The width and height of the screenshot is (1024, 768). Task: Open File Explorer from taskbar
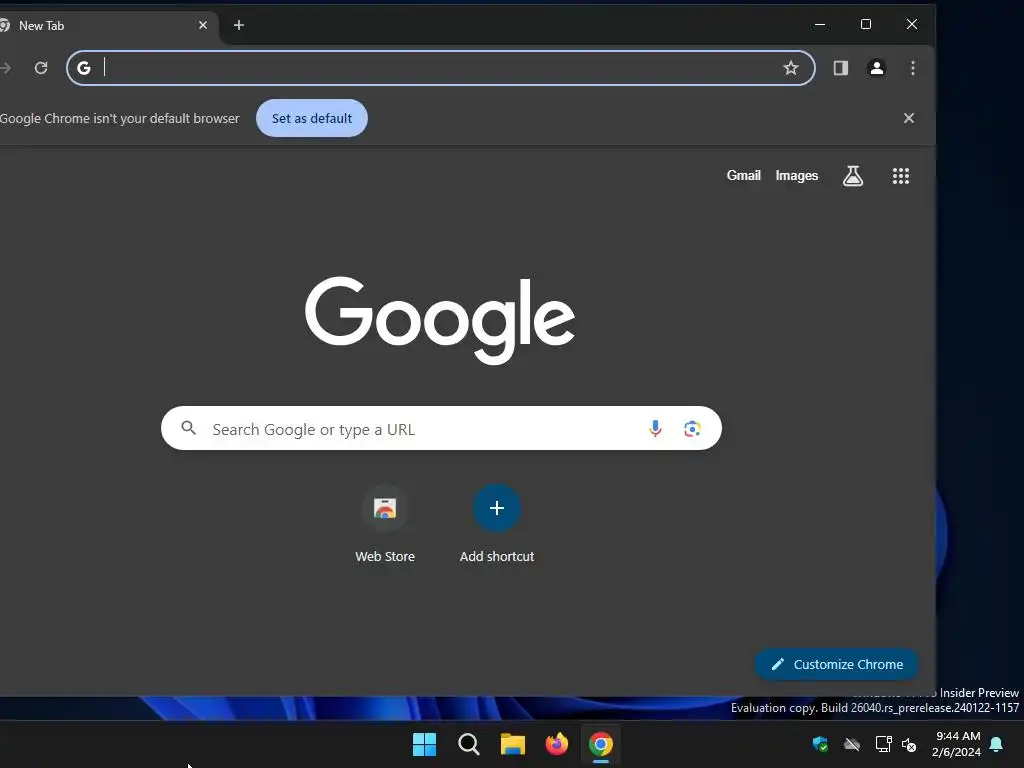pyautogui.click(x=513, y=744)
